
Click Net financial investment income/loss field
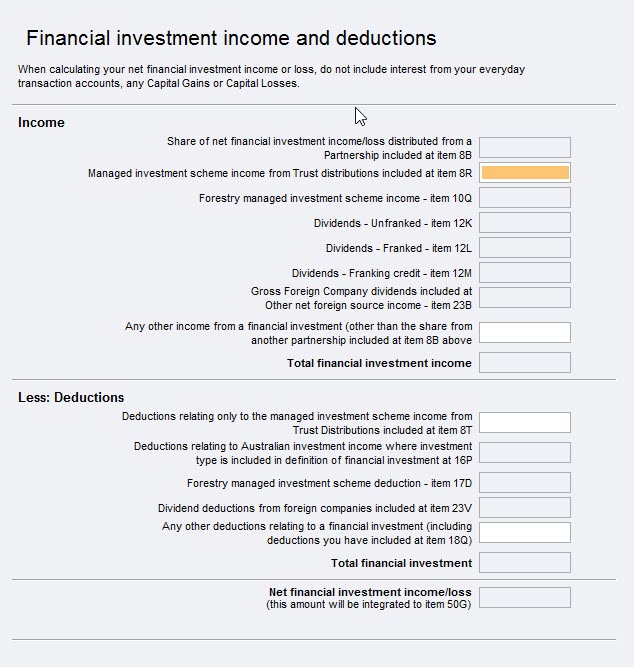(x=524, y=597)
